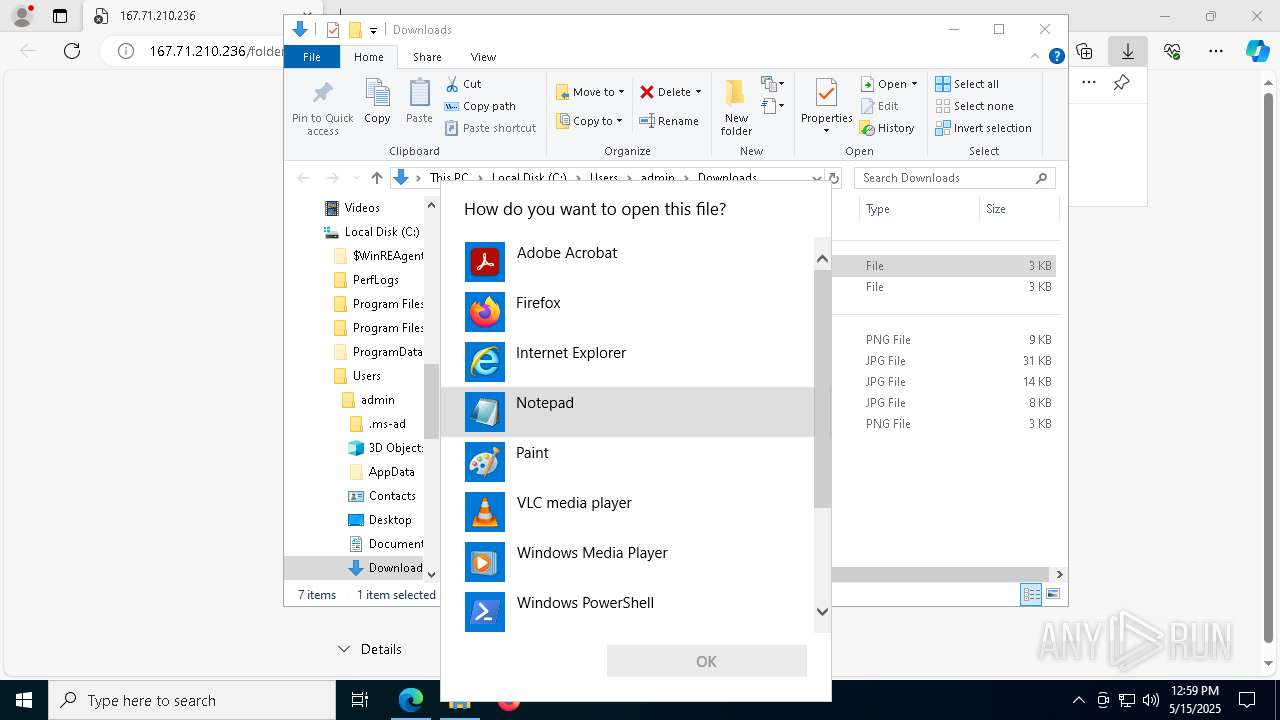Choose Adobe Acrobat icon in app list
1280x720 pixels.
pyautogui.click(x=485, y=262)
